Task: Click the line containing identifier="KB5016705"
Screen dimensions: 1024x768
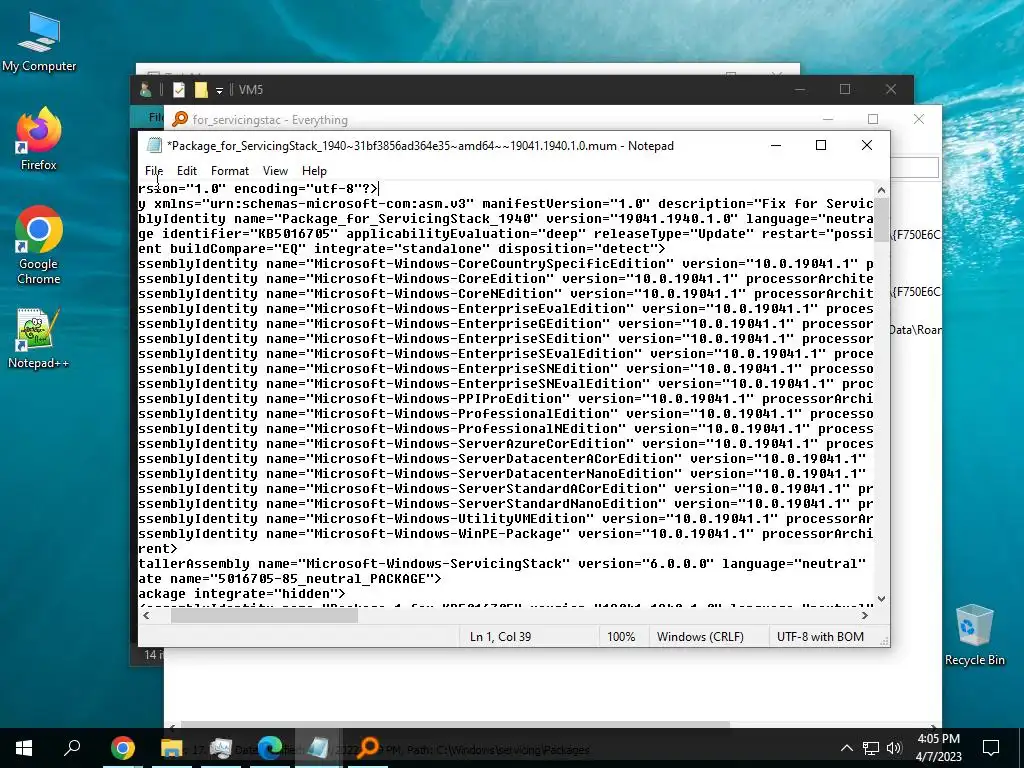Action: tap(505, 234)
